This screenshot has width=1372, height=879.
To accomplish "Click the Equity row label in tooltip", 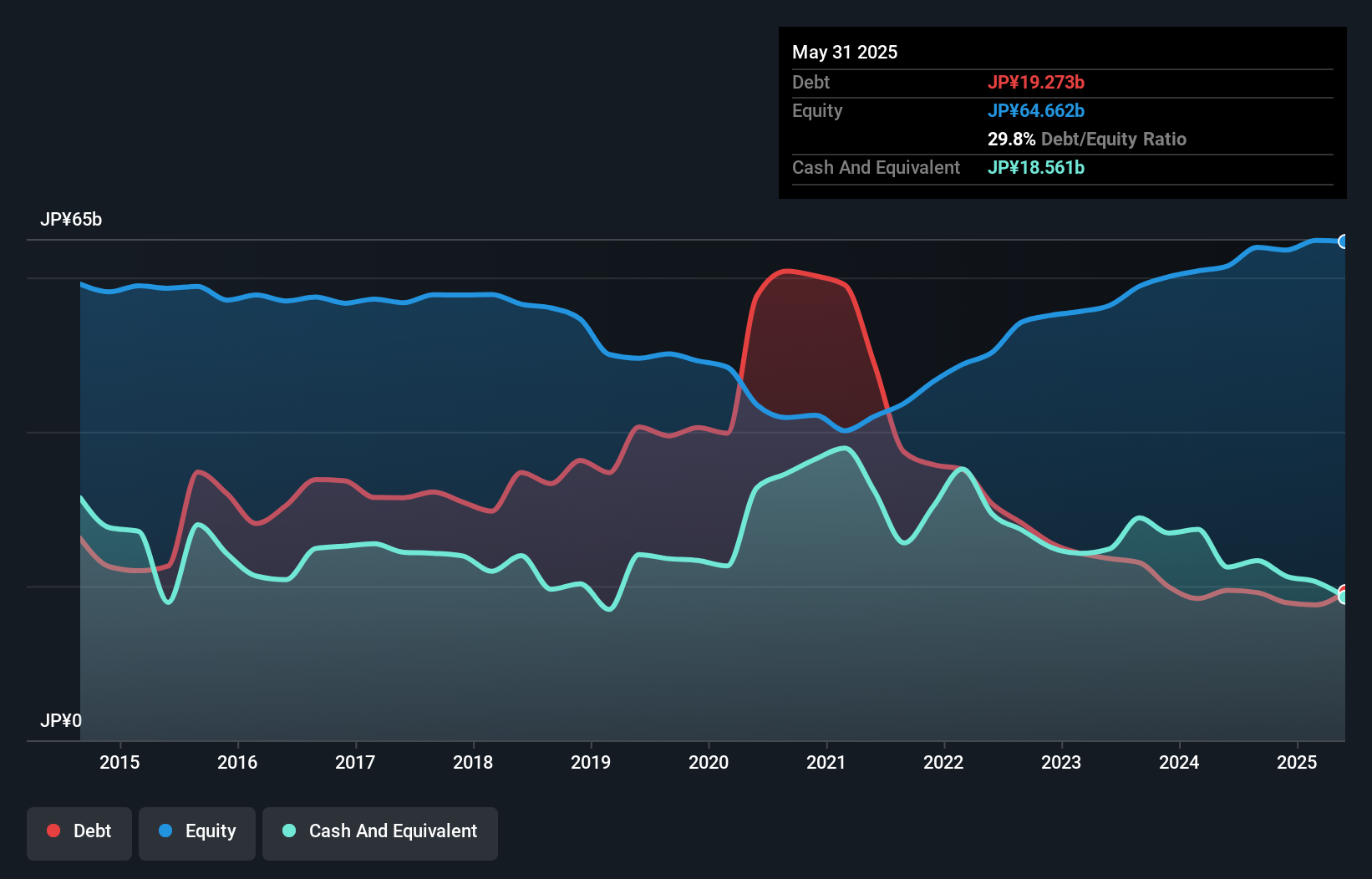I will 817,110.
